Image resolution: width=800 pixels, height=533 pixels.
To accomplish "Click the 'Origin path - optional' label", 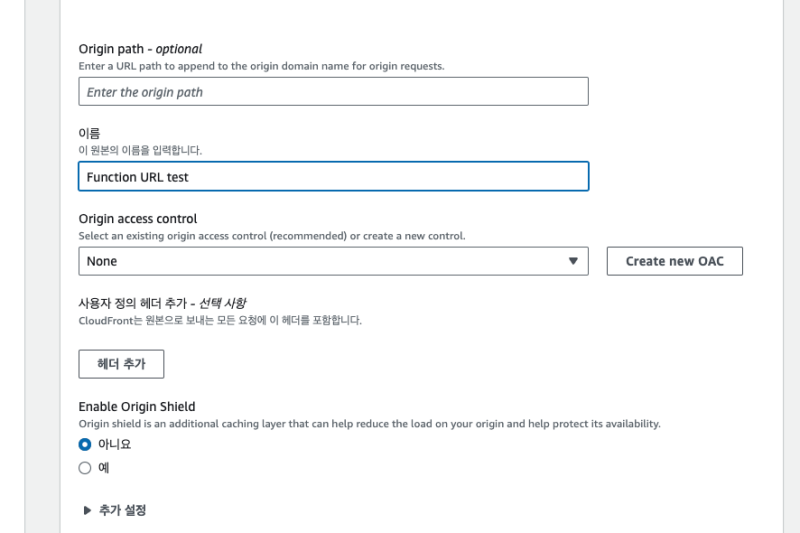I will point(140,48).
